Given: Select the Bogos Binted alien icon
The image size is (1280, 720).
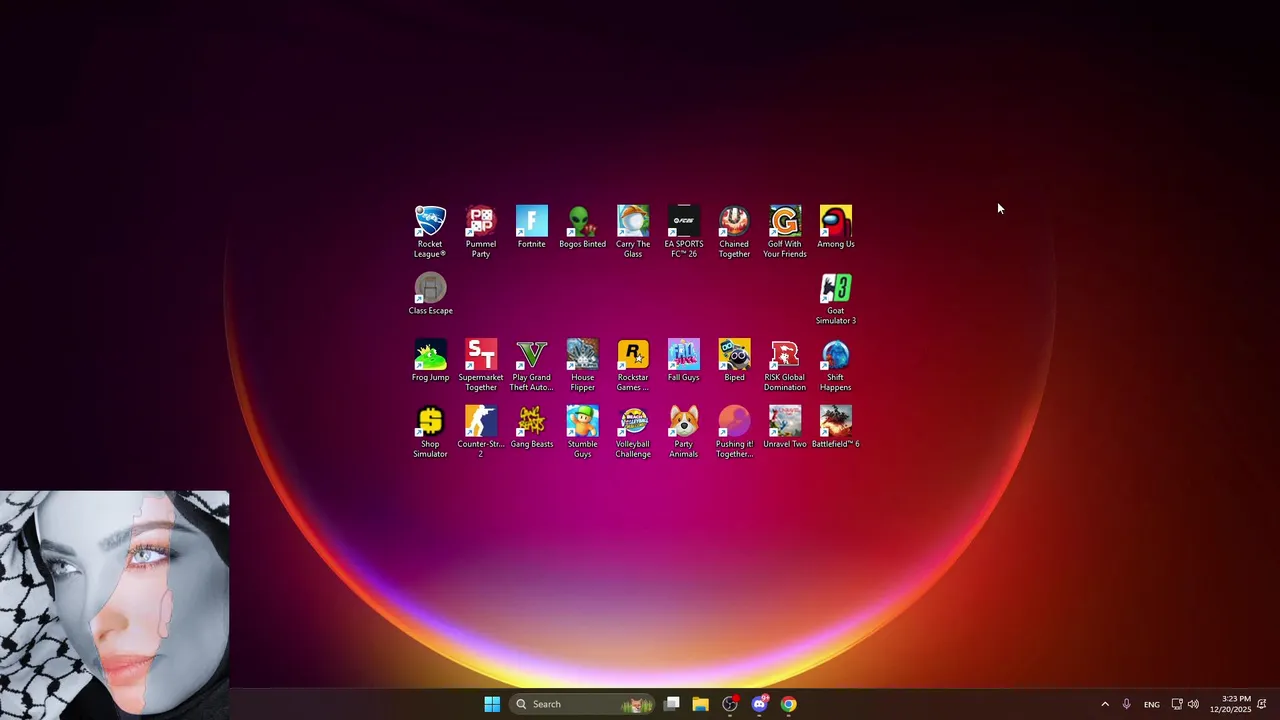Looking at the screenshot, I should click(x=582, y=227).
